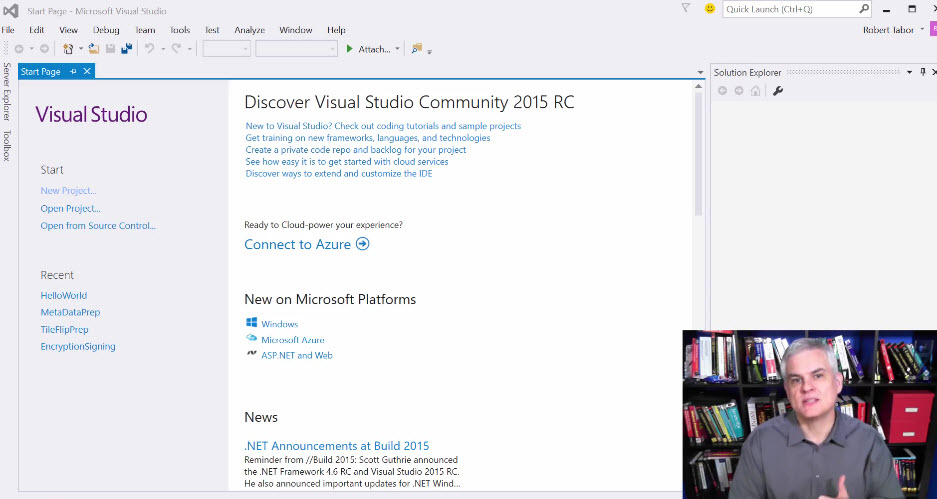
Task: Open the Tools menu
Action: (x=180, y=30)
